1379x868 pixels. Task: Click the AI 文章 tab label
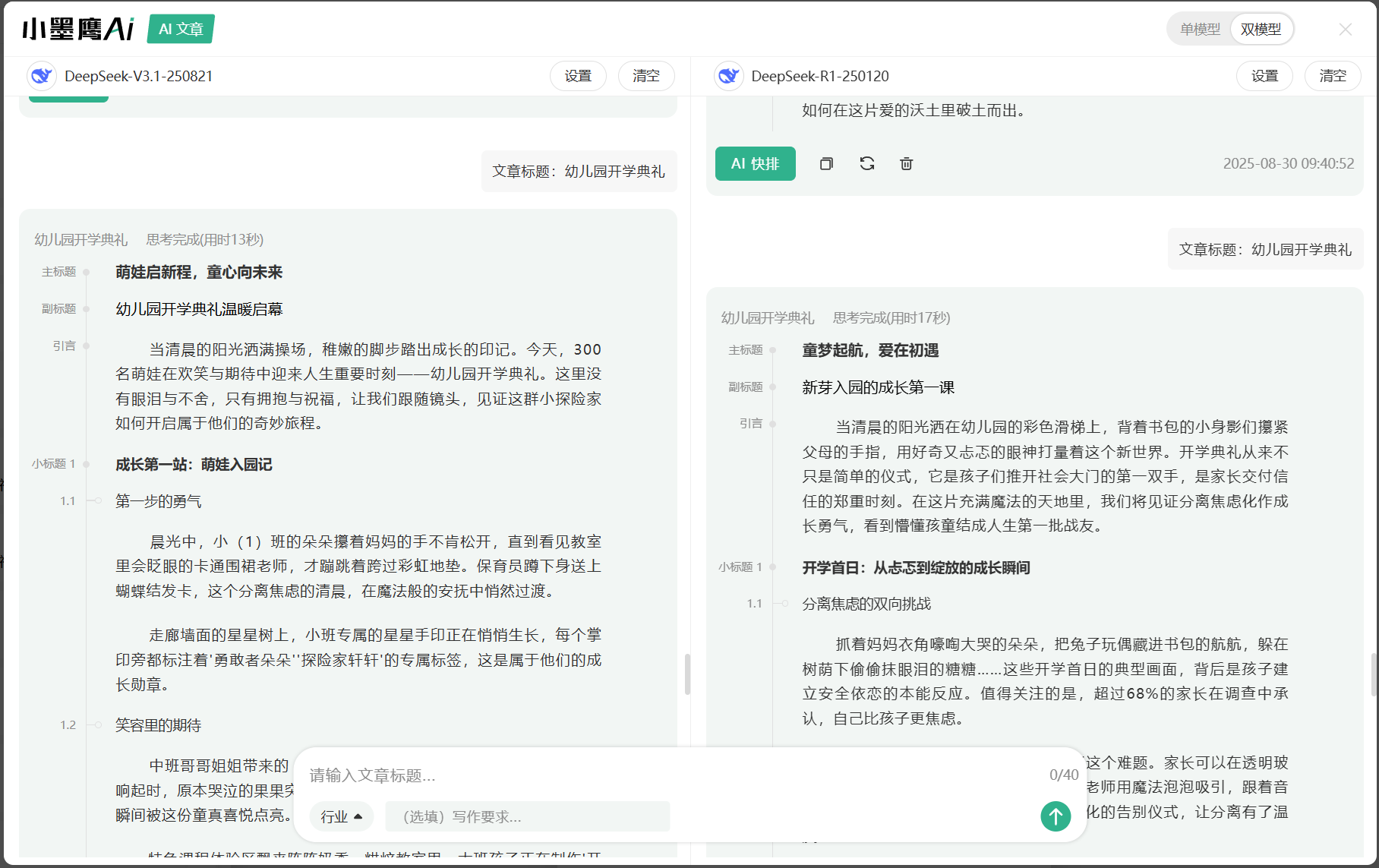(181, 29)
